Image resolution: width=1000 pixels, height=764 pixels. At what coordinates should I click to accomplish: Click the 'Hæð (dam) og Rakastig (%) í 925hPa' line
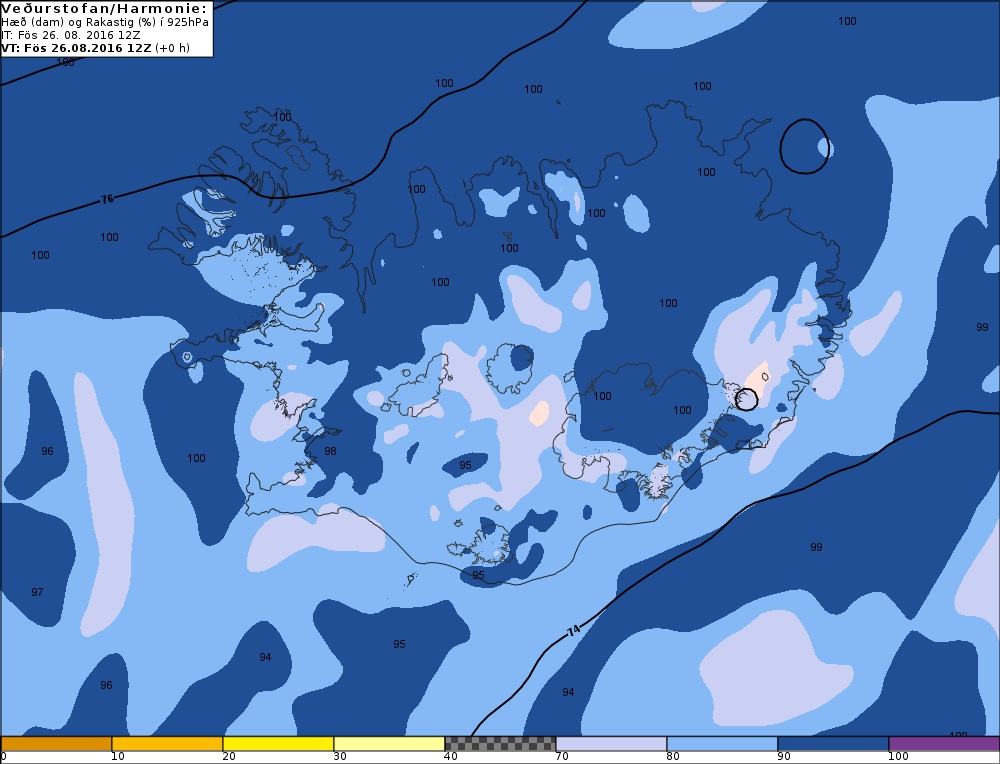(105, 22)
